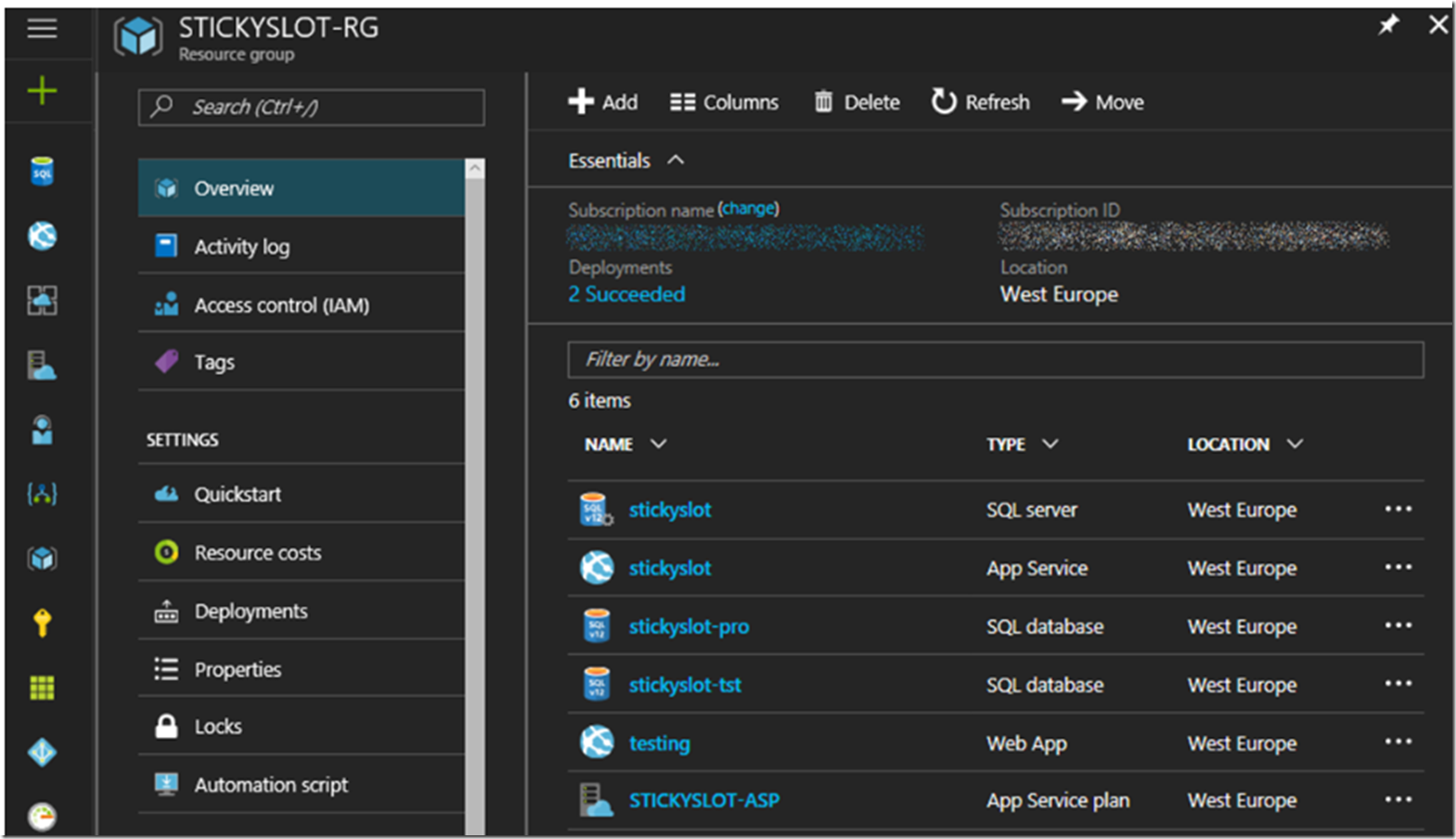The width and height of the screenshot is (1456, 839).
Task: Click the Filter by name field
Action: click(x=995, y=359)
